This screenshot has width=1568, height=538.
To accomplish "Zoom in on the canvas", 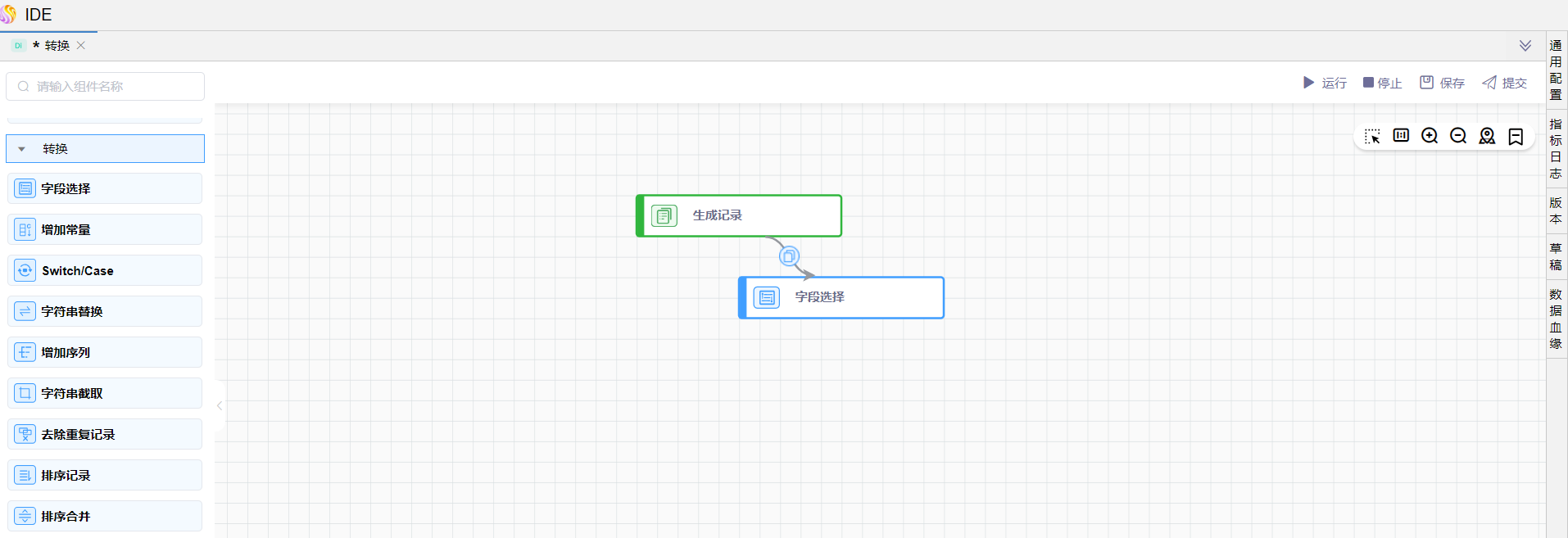I will (x=1430, y=136).
